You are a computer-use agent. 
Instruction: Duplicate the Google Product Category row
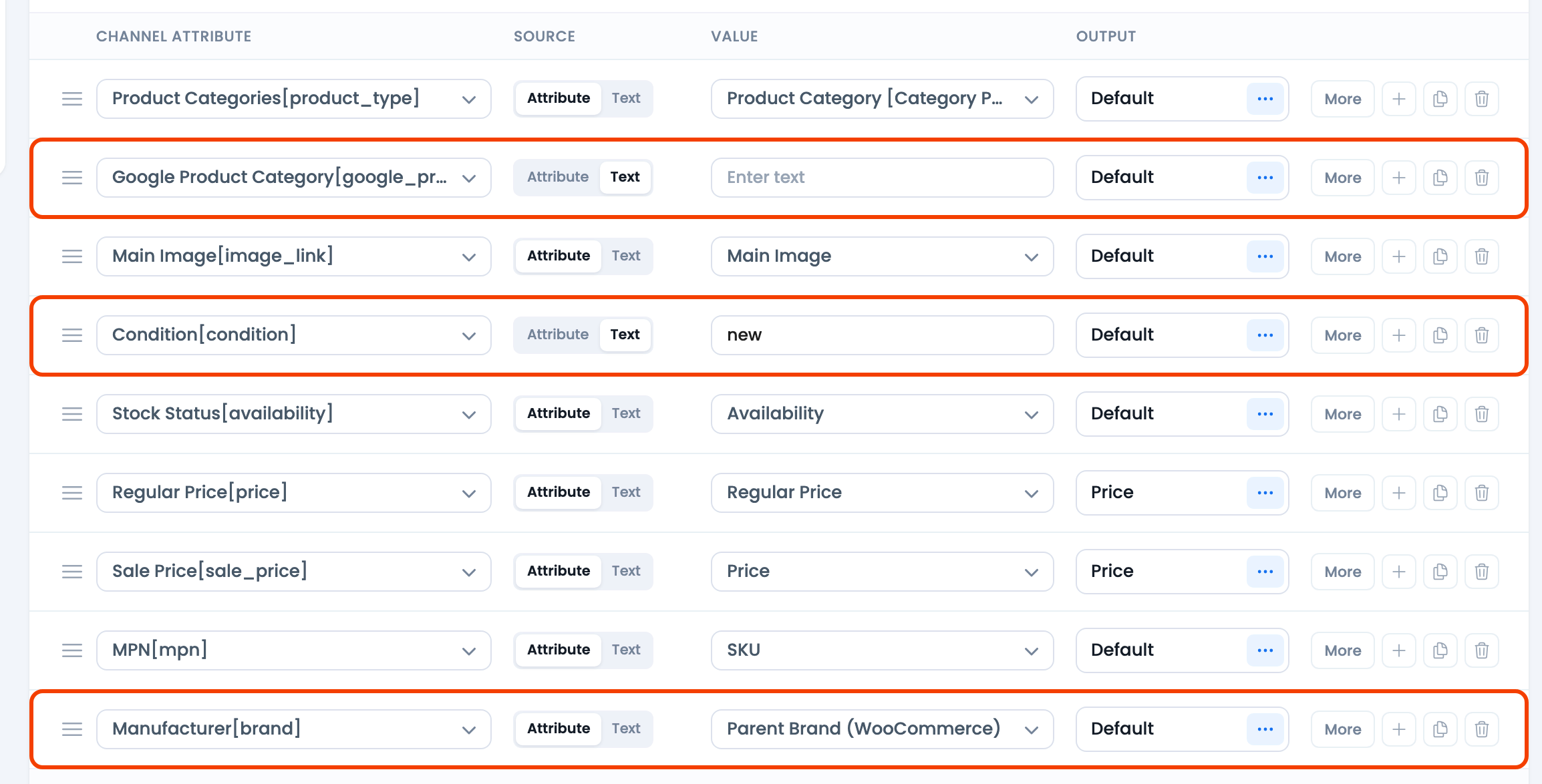pos(1440,178)
